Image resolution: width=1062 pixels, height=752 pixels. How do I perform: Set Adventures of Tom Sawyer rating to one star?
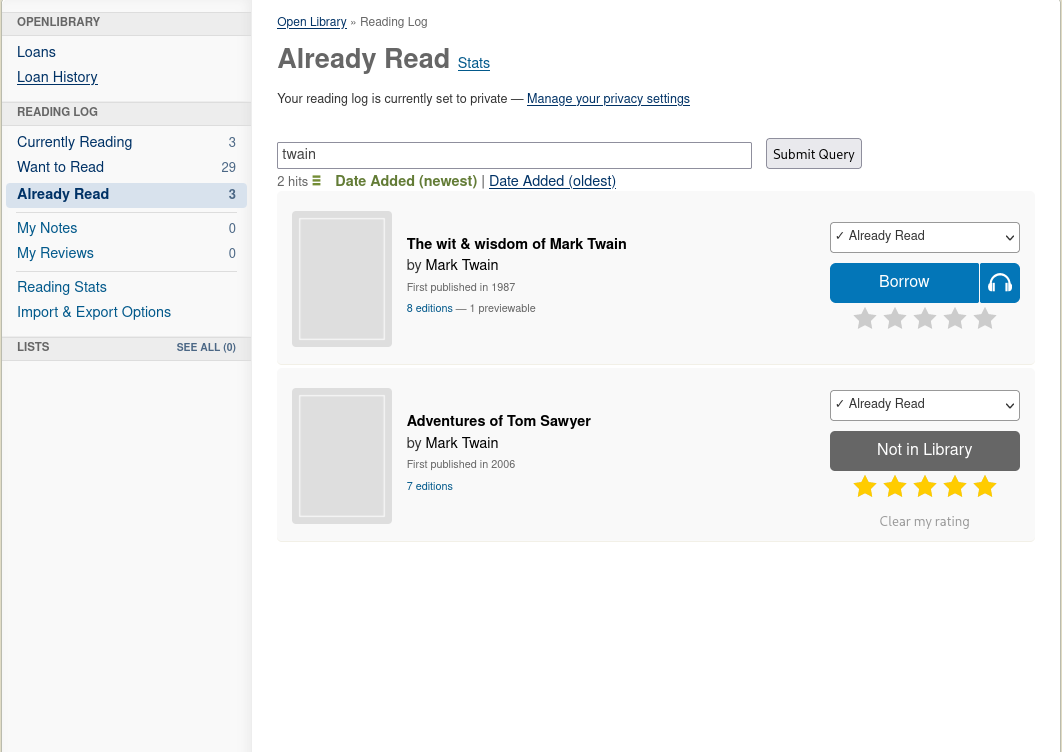click(865, 486)
